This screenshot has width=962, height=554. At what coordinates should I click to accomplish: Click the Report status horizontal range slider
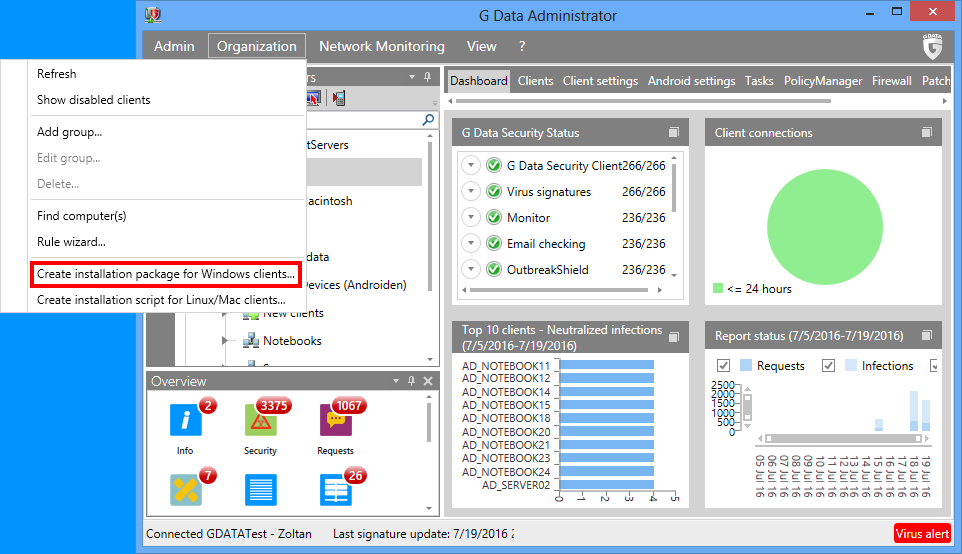[844, 438]
